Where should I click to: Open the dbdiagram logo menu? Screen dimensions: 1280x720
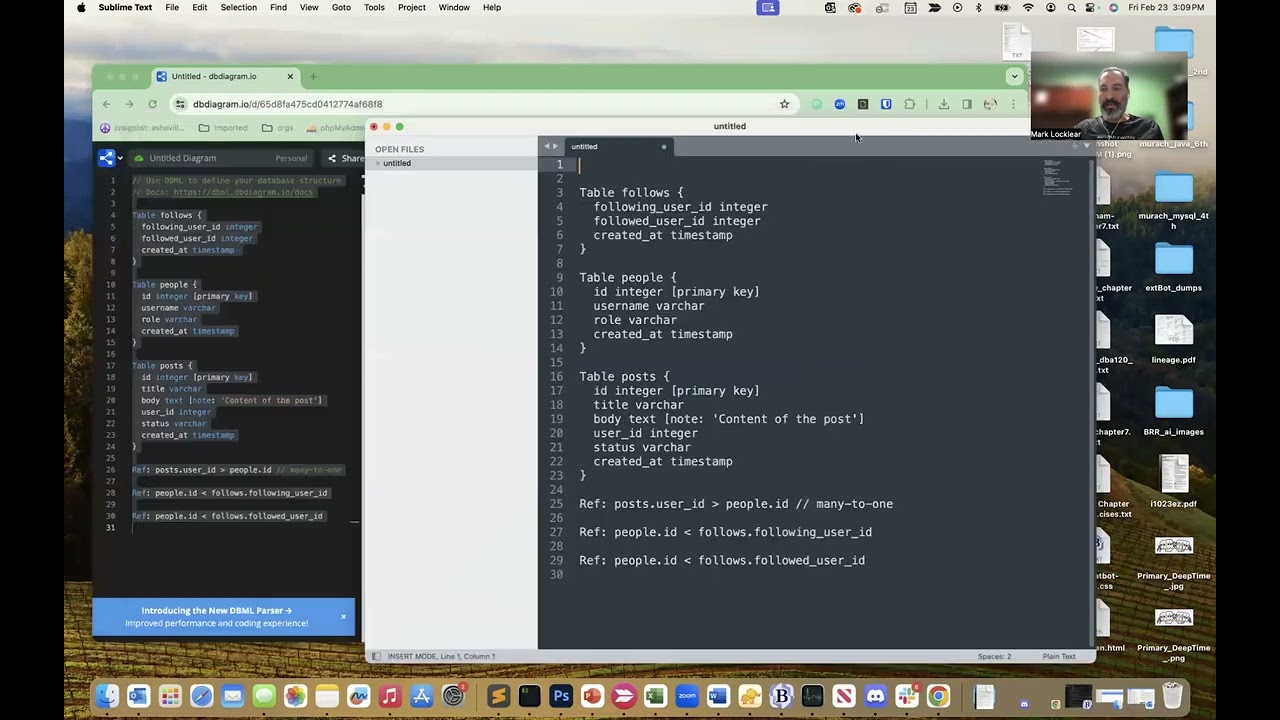coord(110,158)
